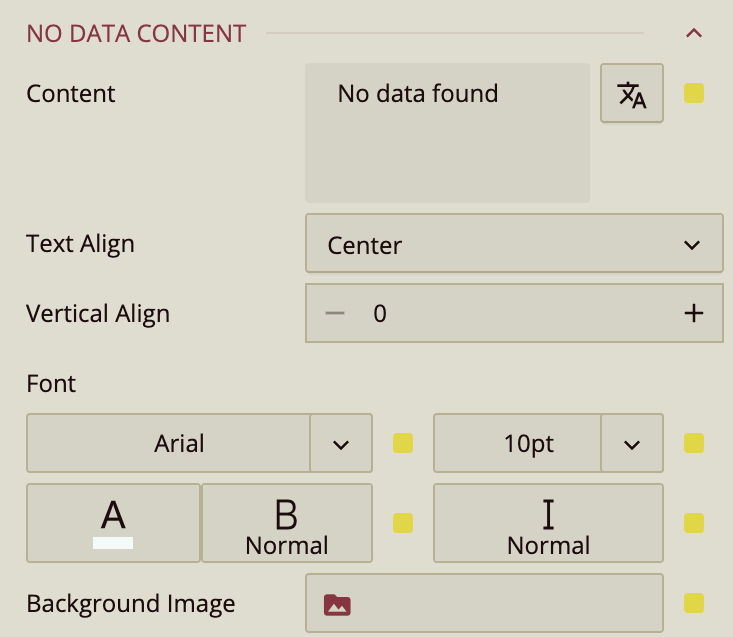
Task: Open the Background Image folder picker icon
Action: 337,605
